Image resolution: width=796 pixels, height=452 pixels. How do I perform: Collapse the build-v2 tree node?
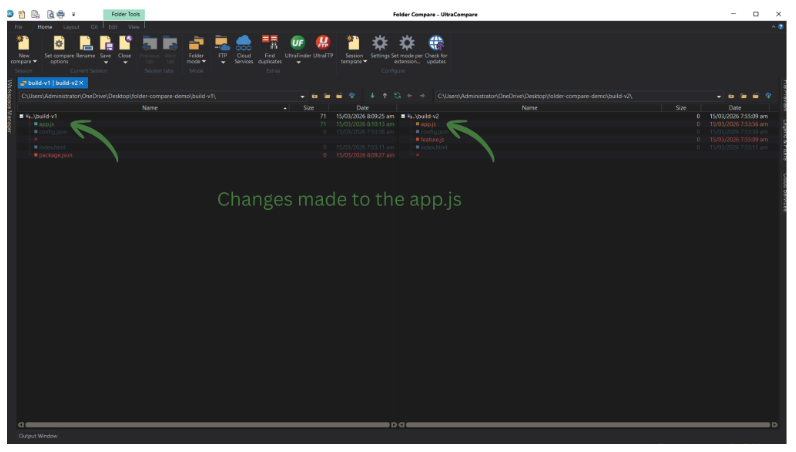(x=403, y=116)
